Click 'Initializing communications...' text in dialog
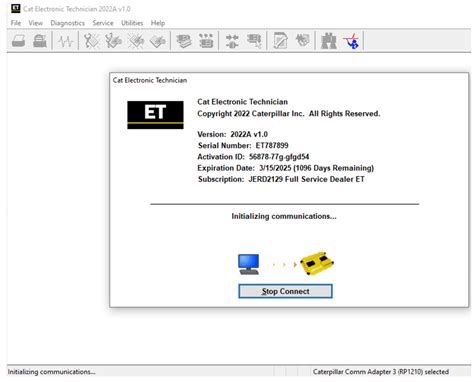Screen dimensions: 474x382 [284, 216]
